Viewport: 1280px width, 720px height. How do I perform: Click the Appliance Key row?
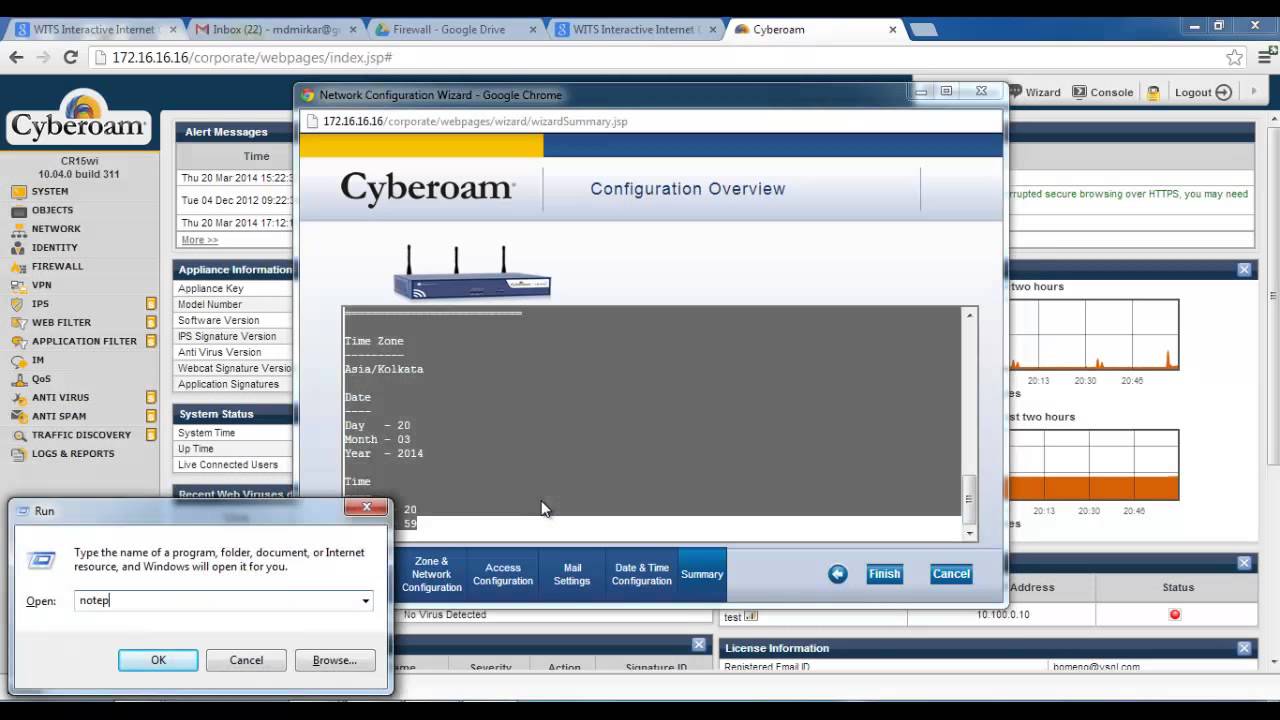point(234,288)
